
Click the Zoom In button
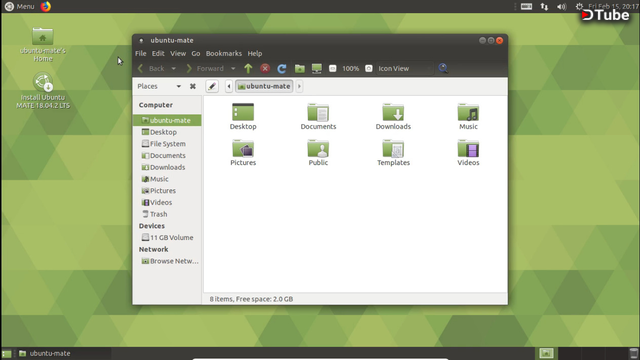click(369, 69)
